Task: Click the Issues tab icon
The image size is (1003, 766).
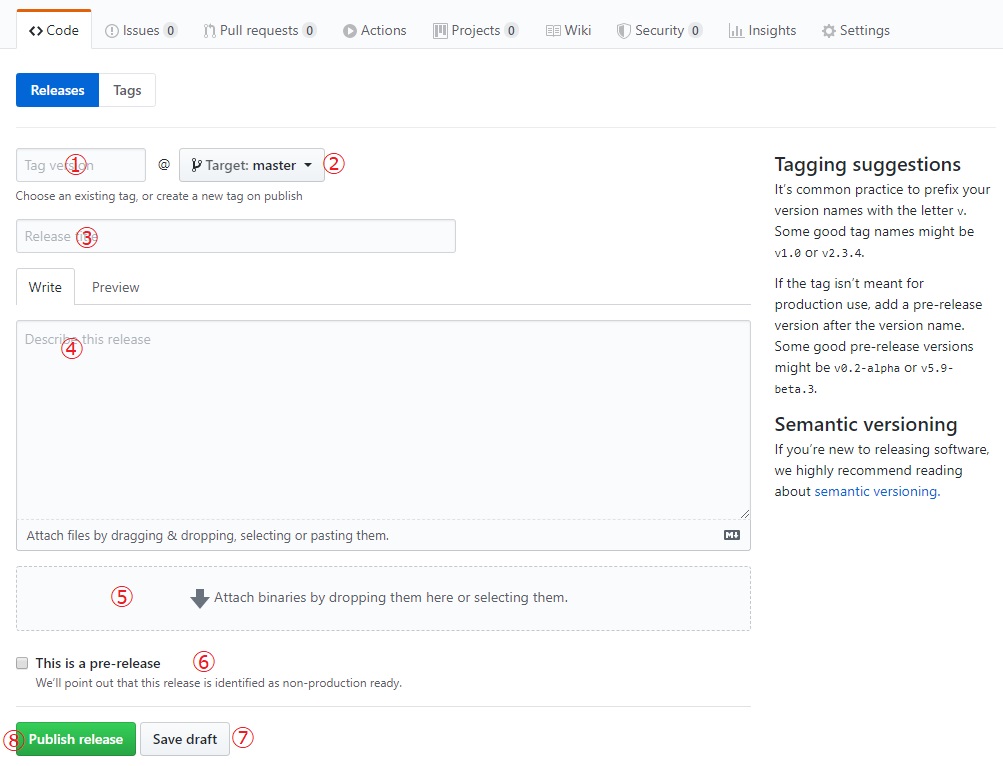Action: (112, 31)
